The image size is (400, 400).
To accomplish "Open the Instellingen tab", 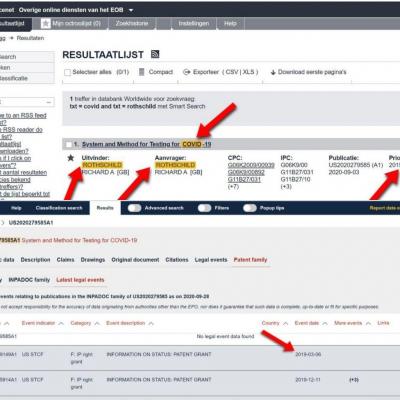I will (194, 24).
